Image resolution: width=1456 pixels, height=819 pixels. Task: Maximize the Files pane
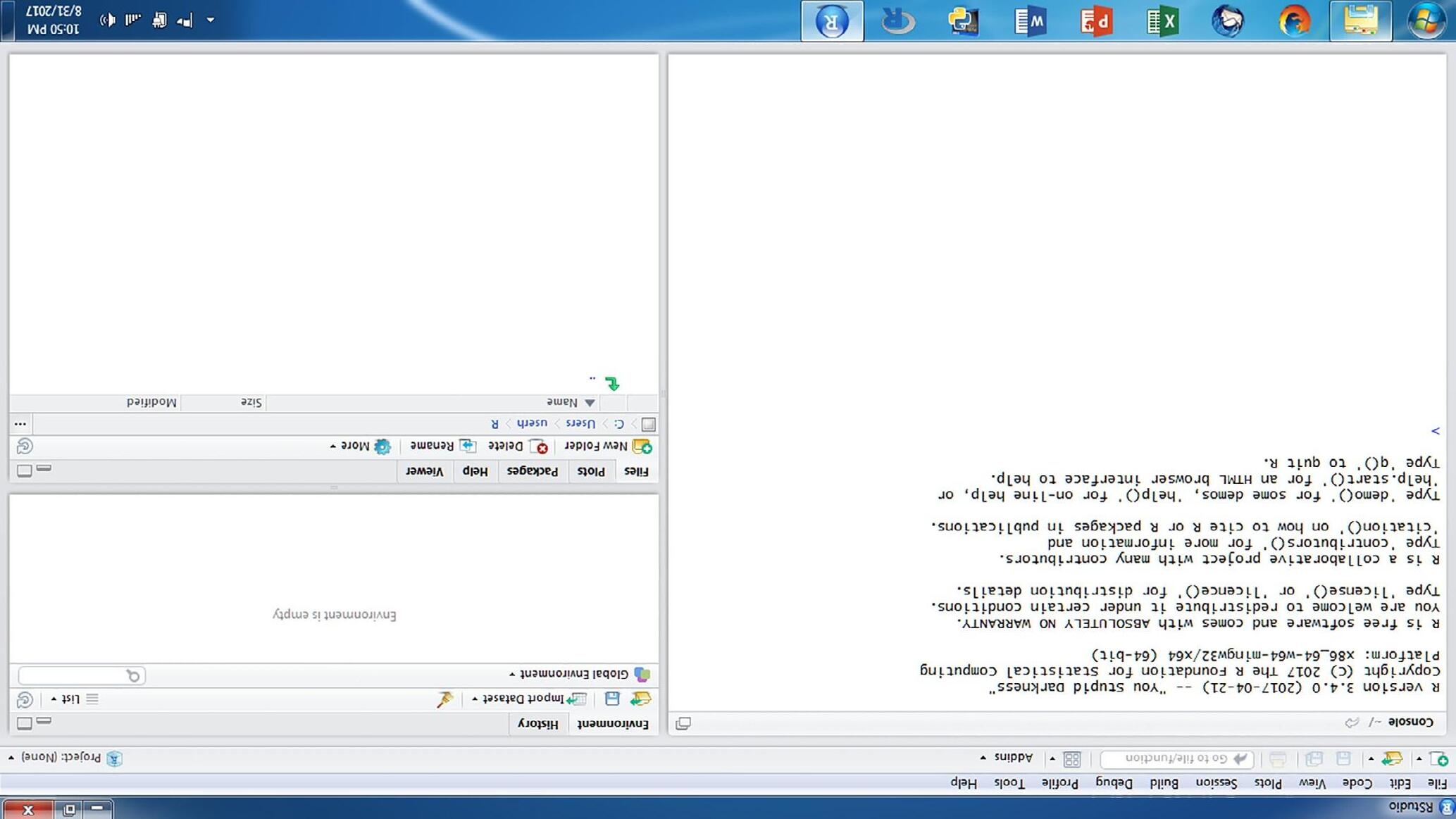click(25, 470)
